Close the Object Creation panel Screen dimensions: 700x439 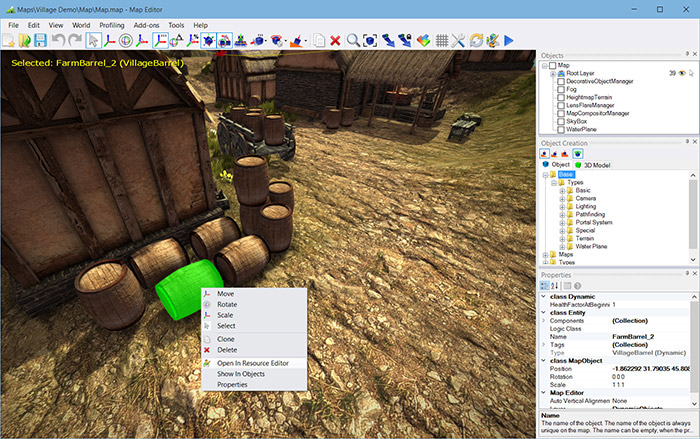pyautogui.click(x=695, y=142)
